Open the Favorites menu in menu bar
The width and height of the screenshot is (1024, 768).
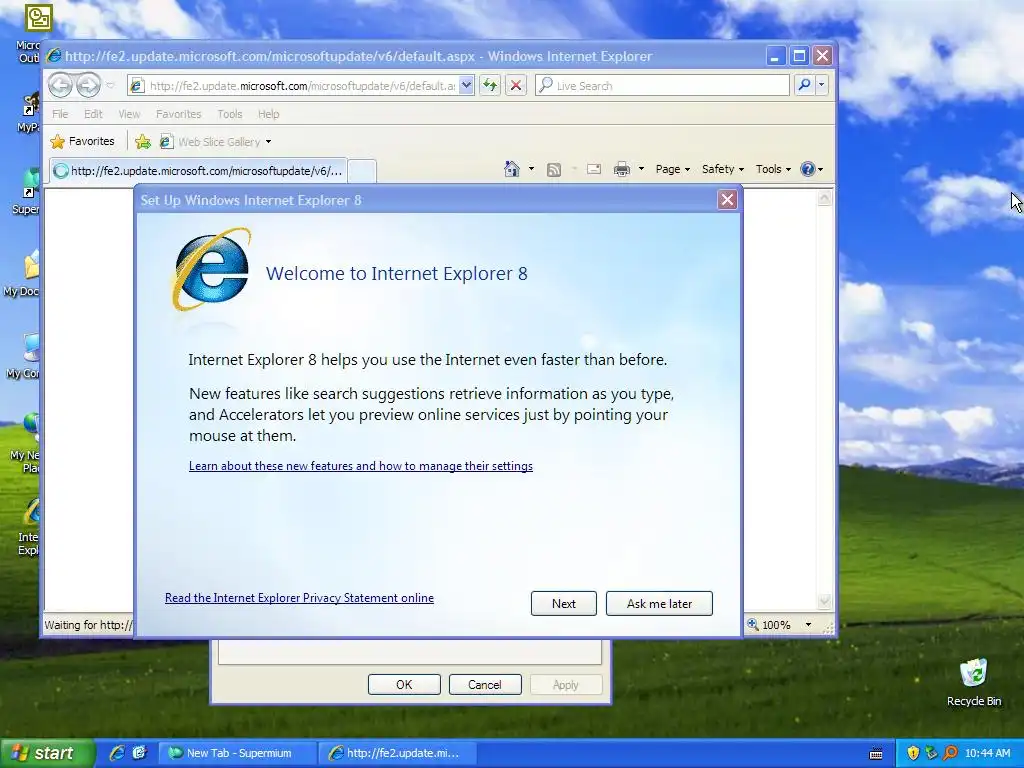pyautogui.click(x=178, y=114)
